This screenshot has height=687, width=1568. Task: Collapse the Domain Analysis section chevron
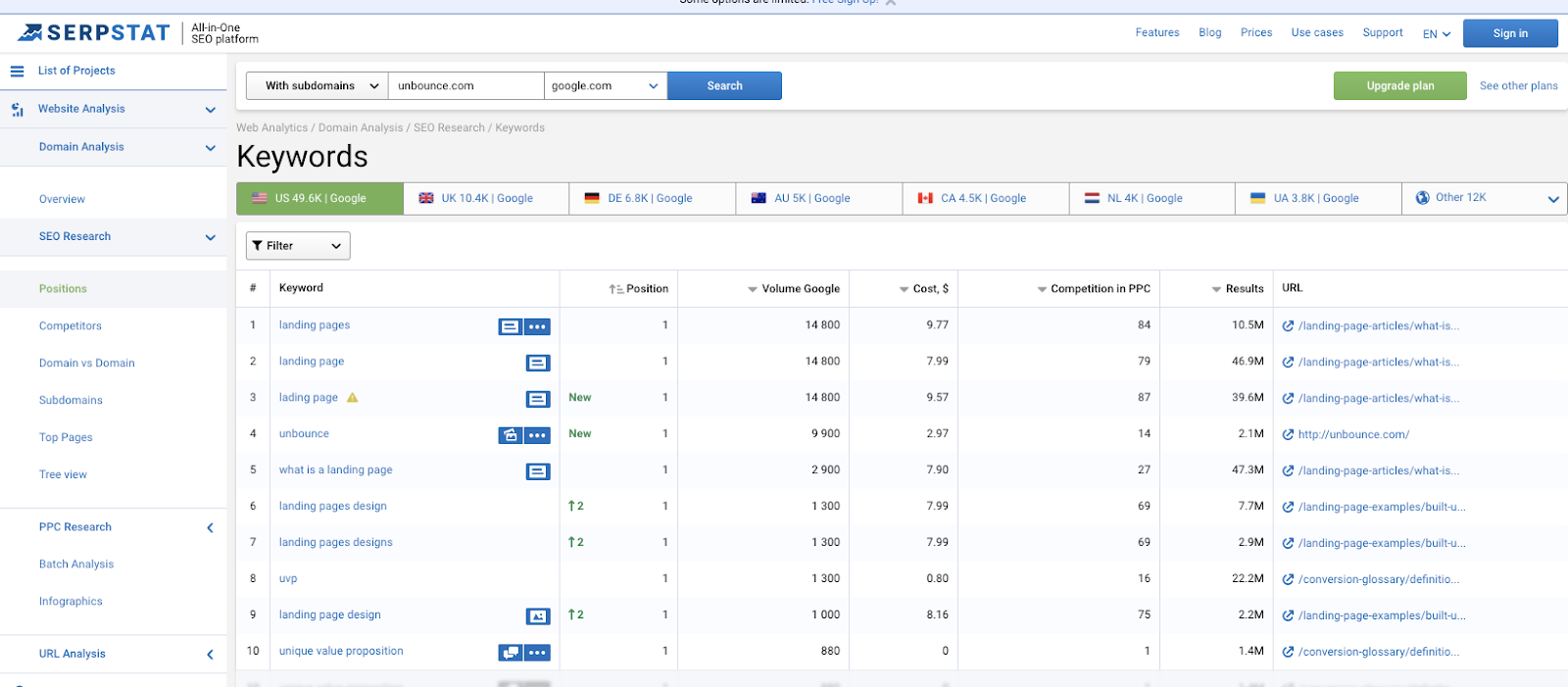210,148
